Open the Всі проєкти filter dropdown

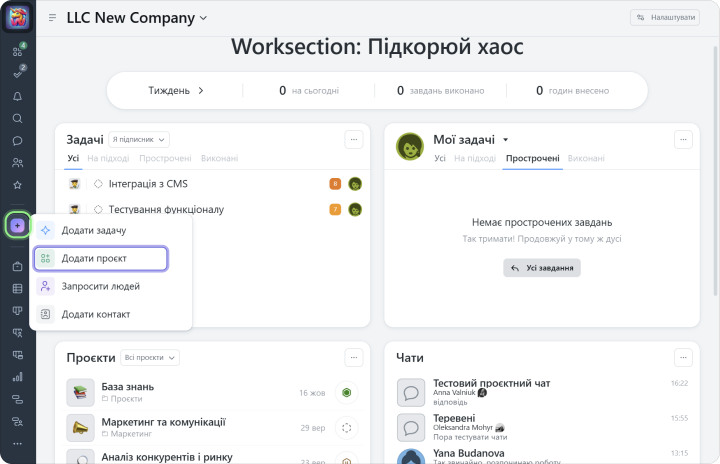(x=150, y=358)
